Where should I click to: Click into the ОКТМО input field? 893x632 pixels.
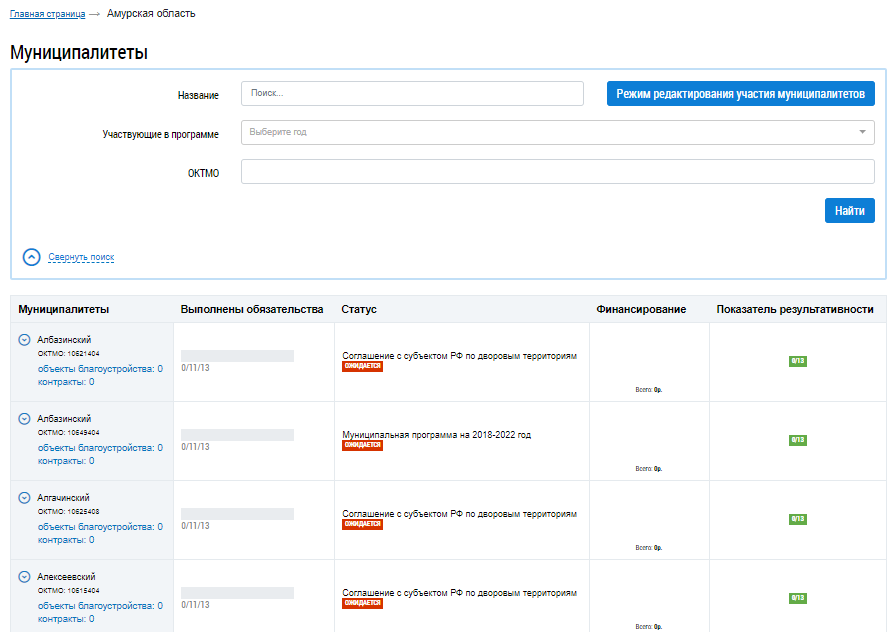click(557, 172)
